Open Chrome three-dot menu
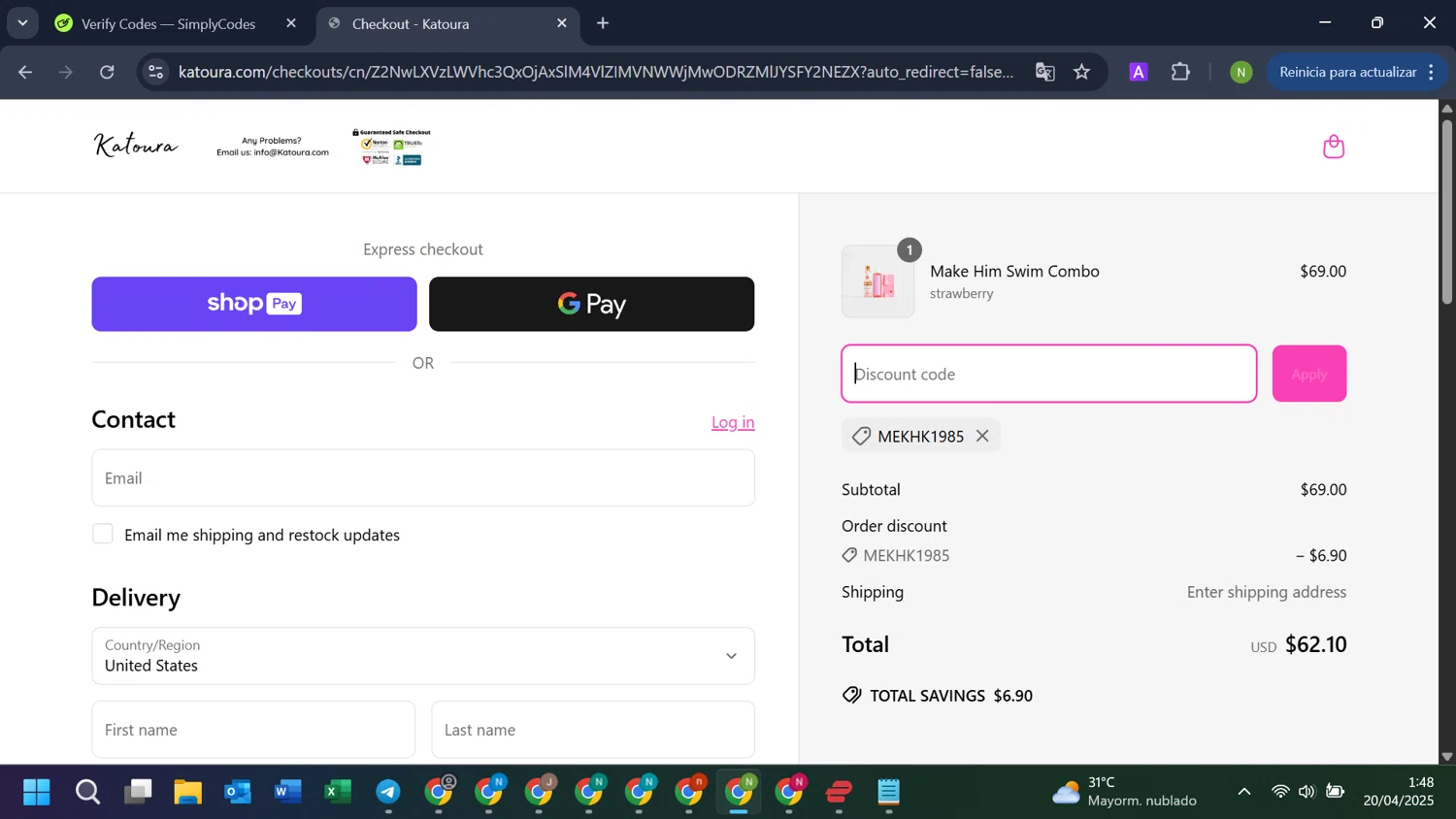This screenshot has height=819, width=1456. point(1431,72)
